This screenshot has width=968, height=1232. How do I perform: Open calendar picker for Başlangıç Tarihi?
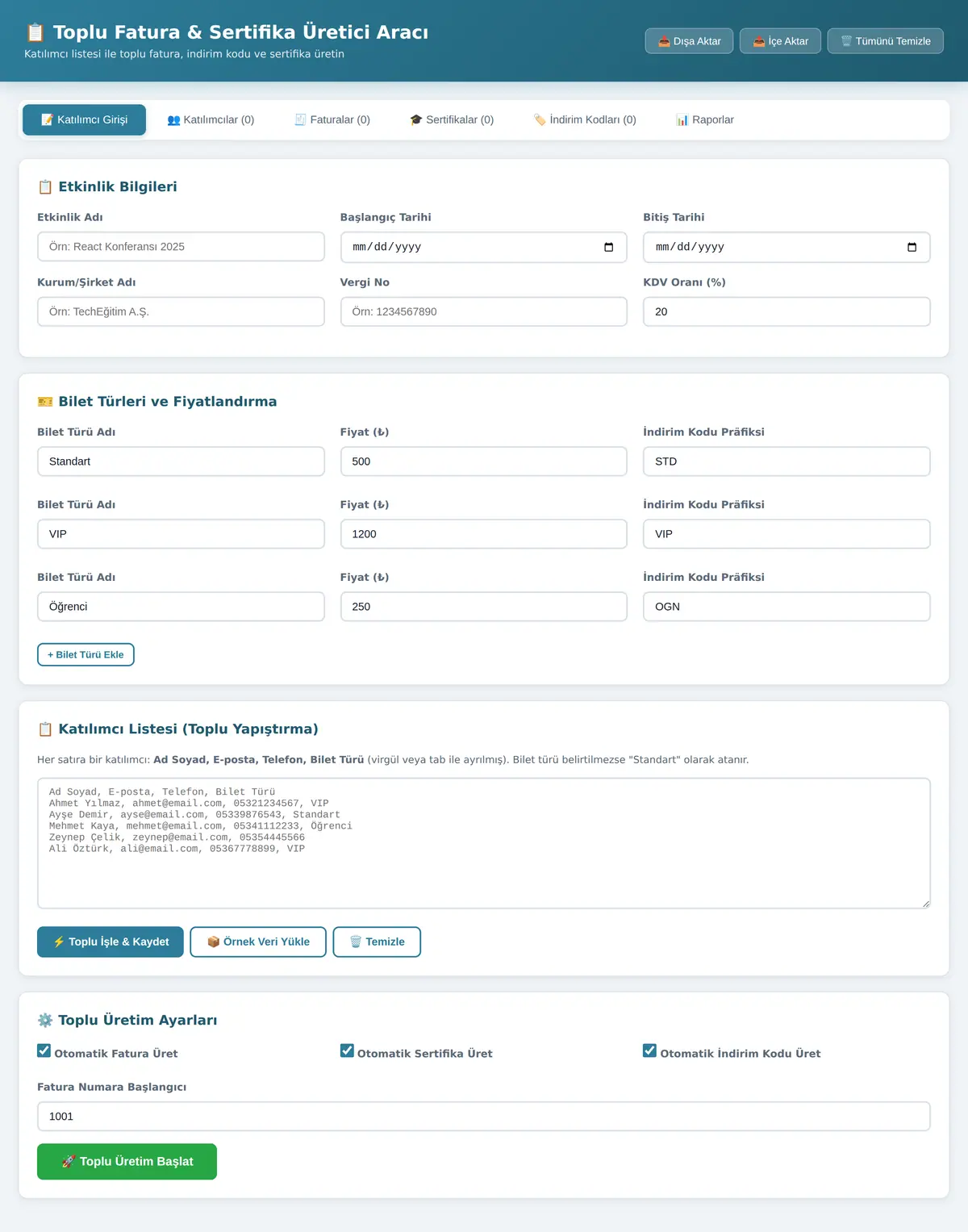pos(609,247)
